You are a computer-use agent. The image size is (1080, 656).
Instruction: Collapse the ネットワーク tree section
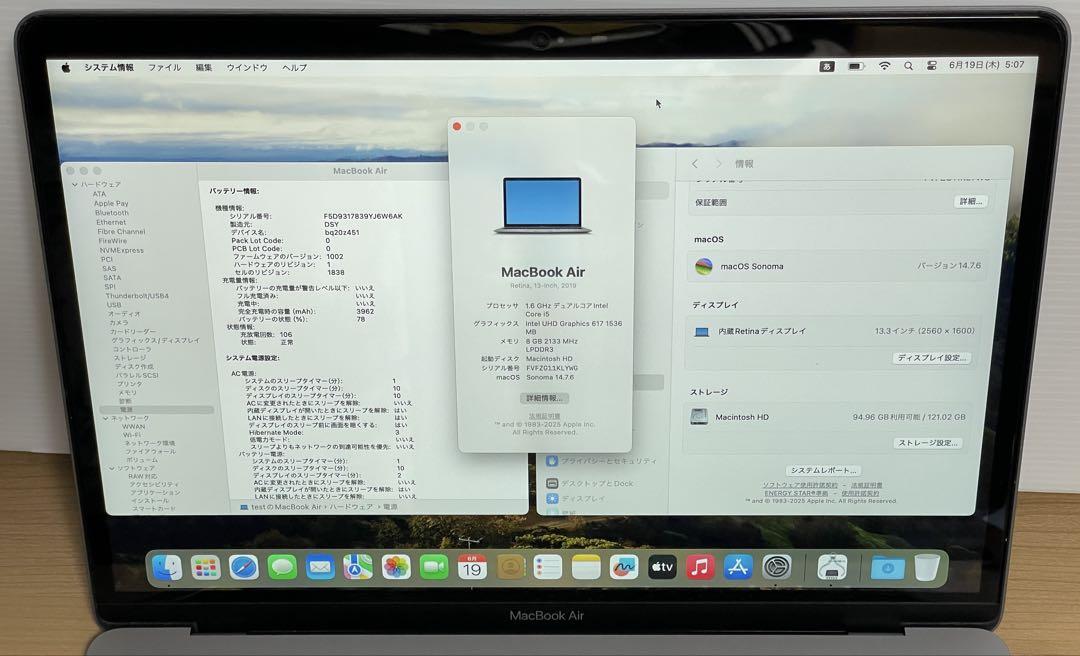(105, 418)
